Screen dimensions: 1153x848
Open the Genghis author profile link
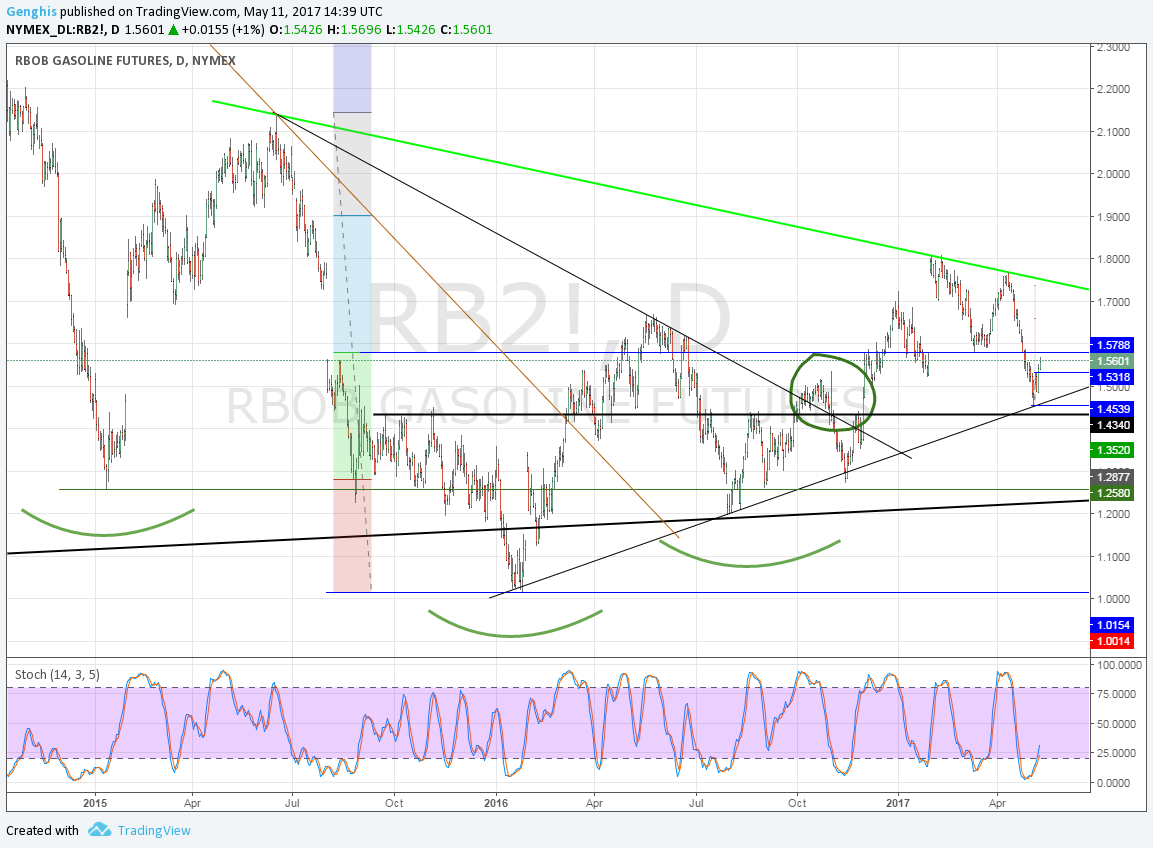point(31,12)
